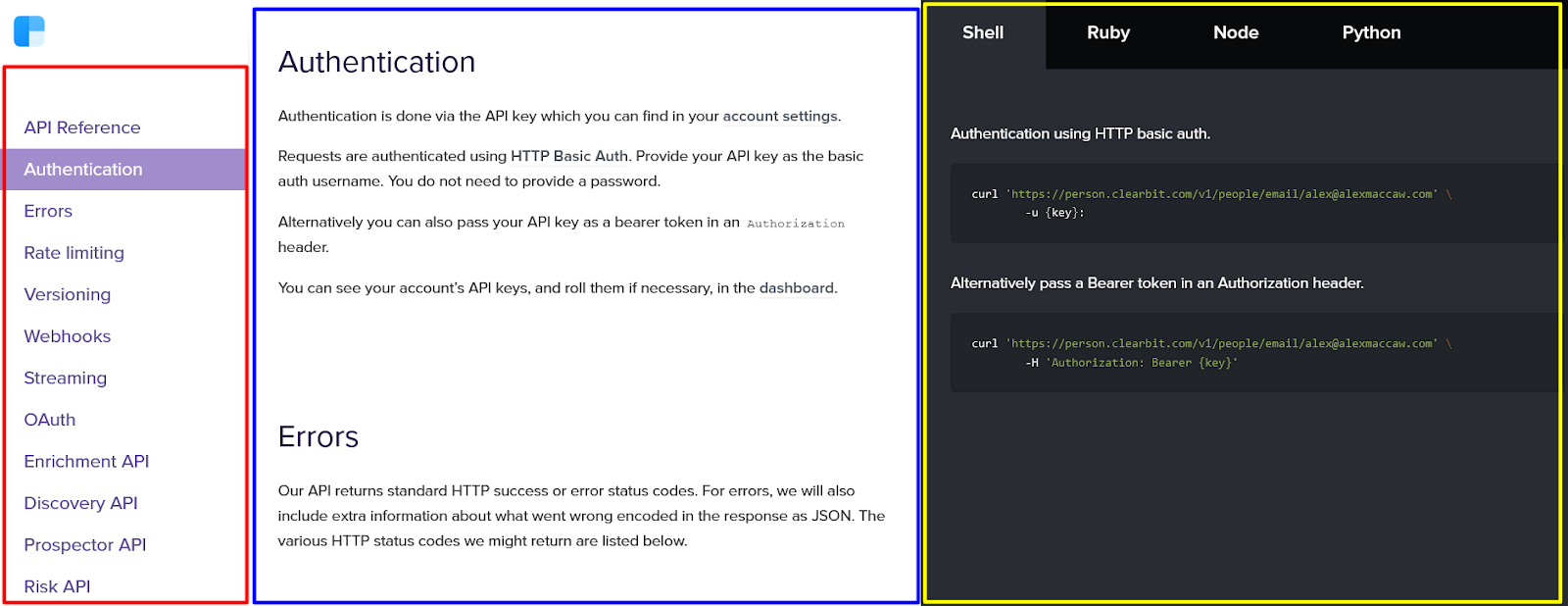Select Streaming in the navigation

66,378
